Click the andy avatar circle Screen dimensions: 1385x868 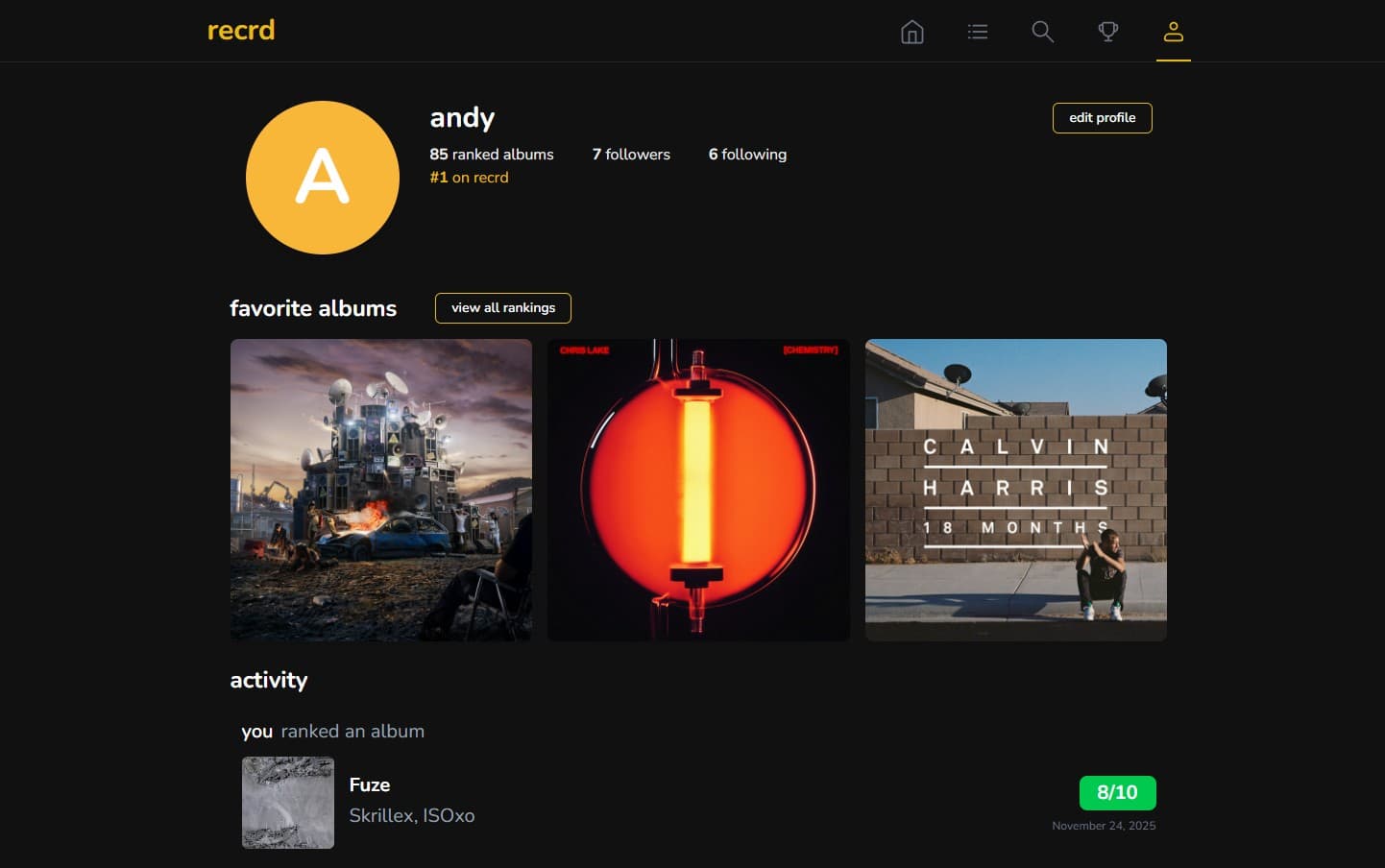click(x=323, y=178)
